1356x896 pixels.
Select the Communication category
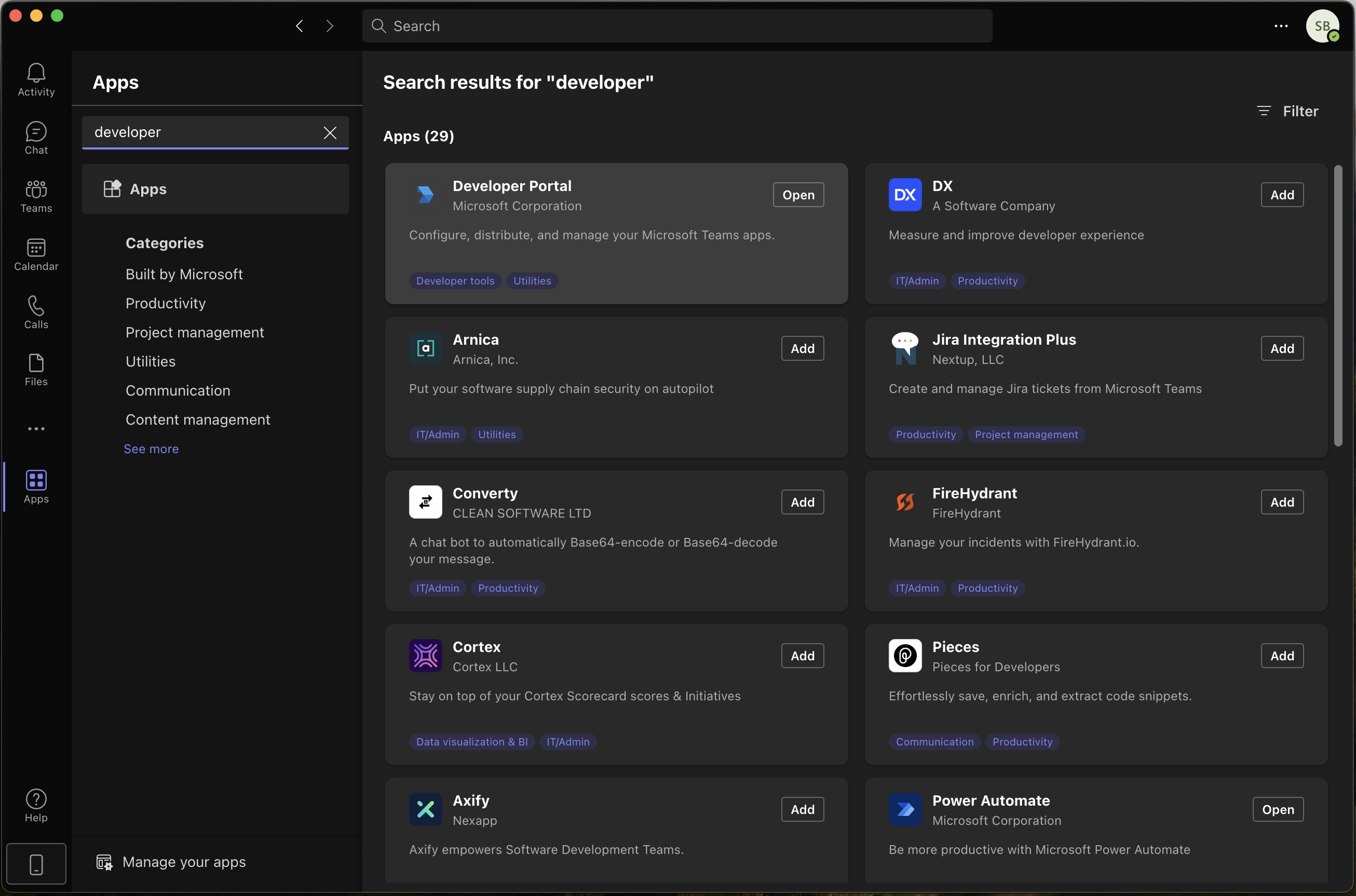(x=178, y=391)
